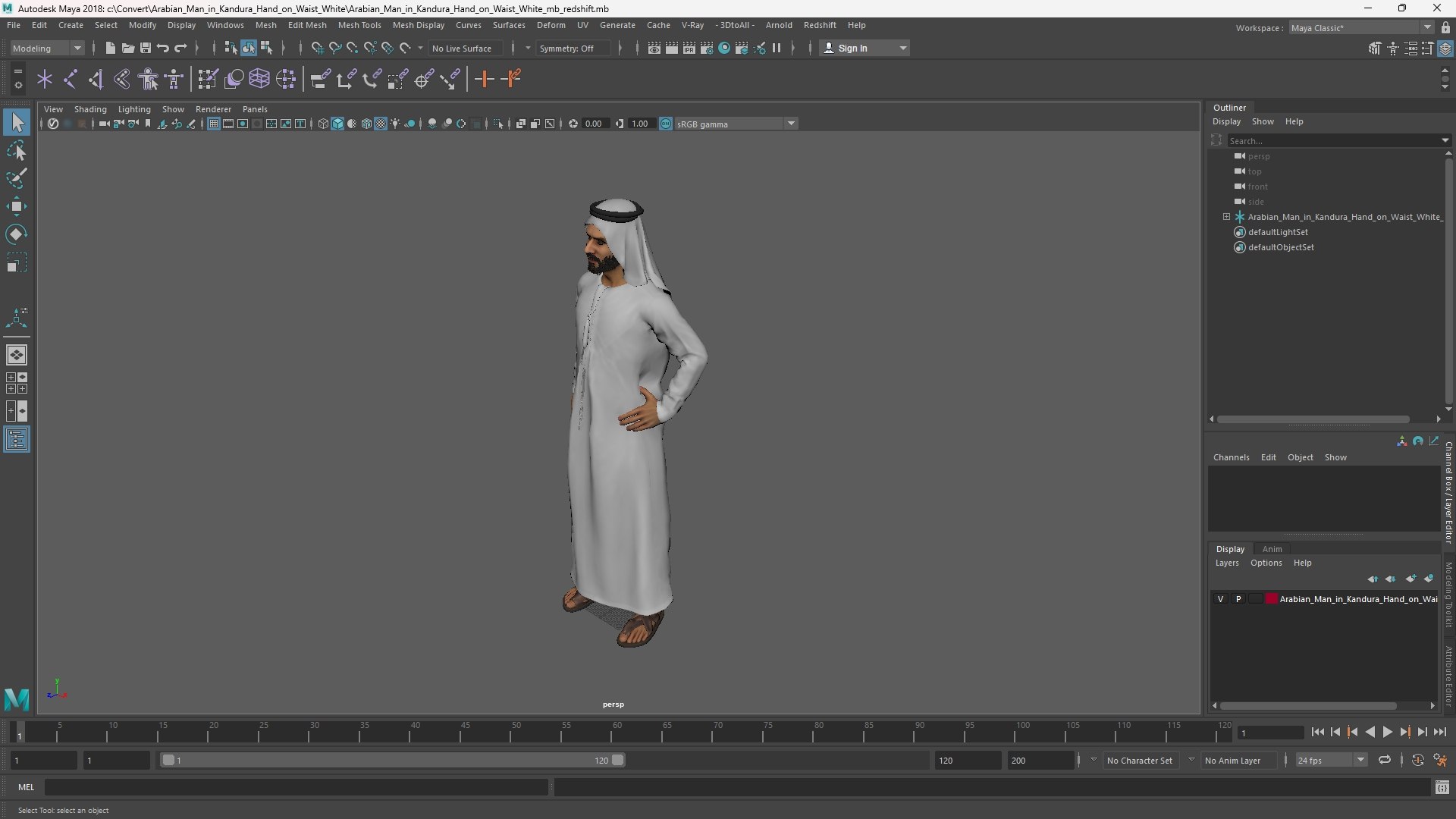Snap to grid icon in status line
This screenshot has height=819, width=1456.
(317, 48)
